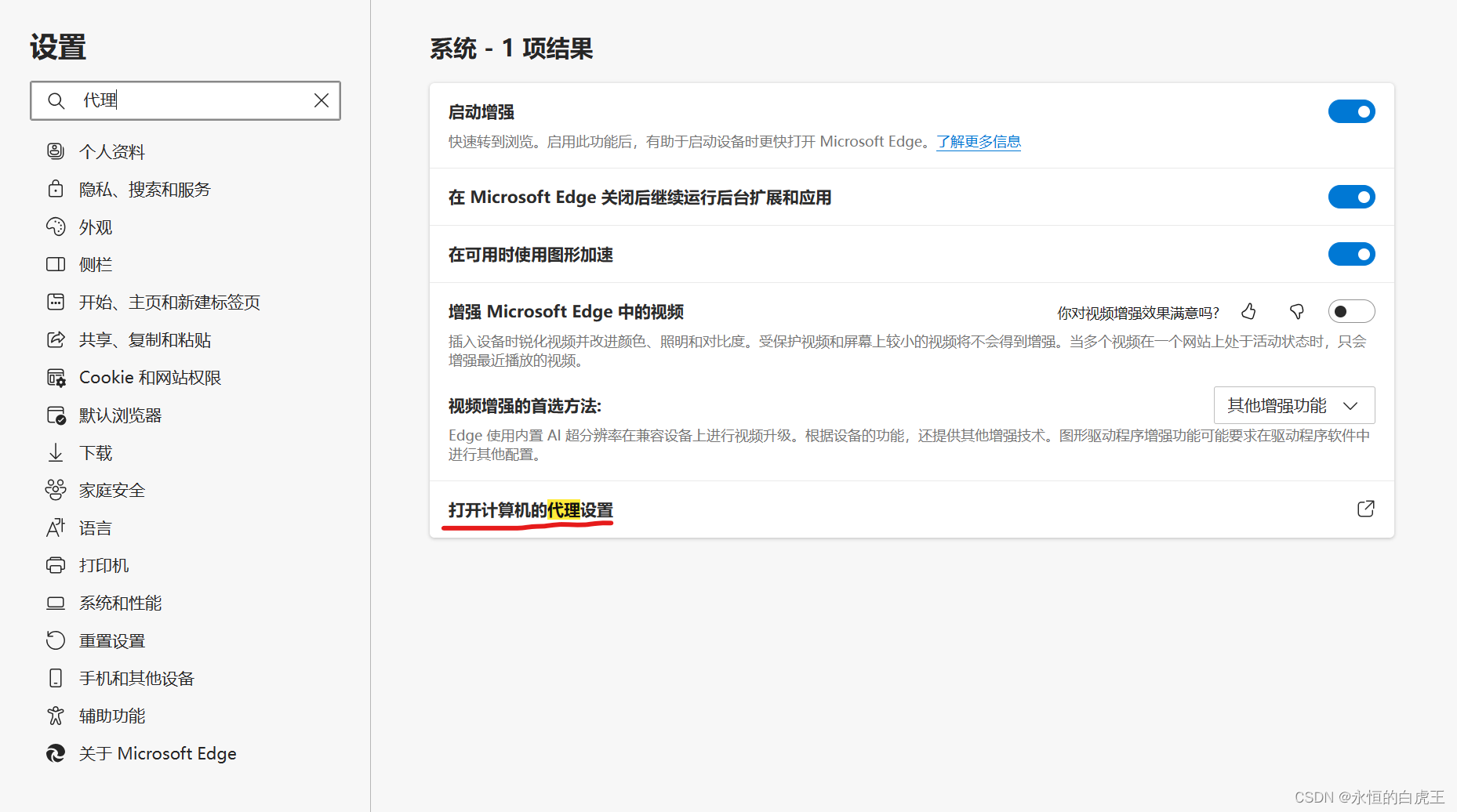Click the 打印机 printer icon
The width and height of the screenshot is (1457, 812).
coord(56,565)
